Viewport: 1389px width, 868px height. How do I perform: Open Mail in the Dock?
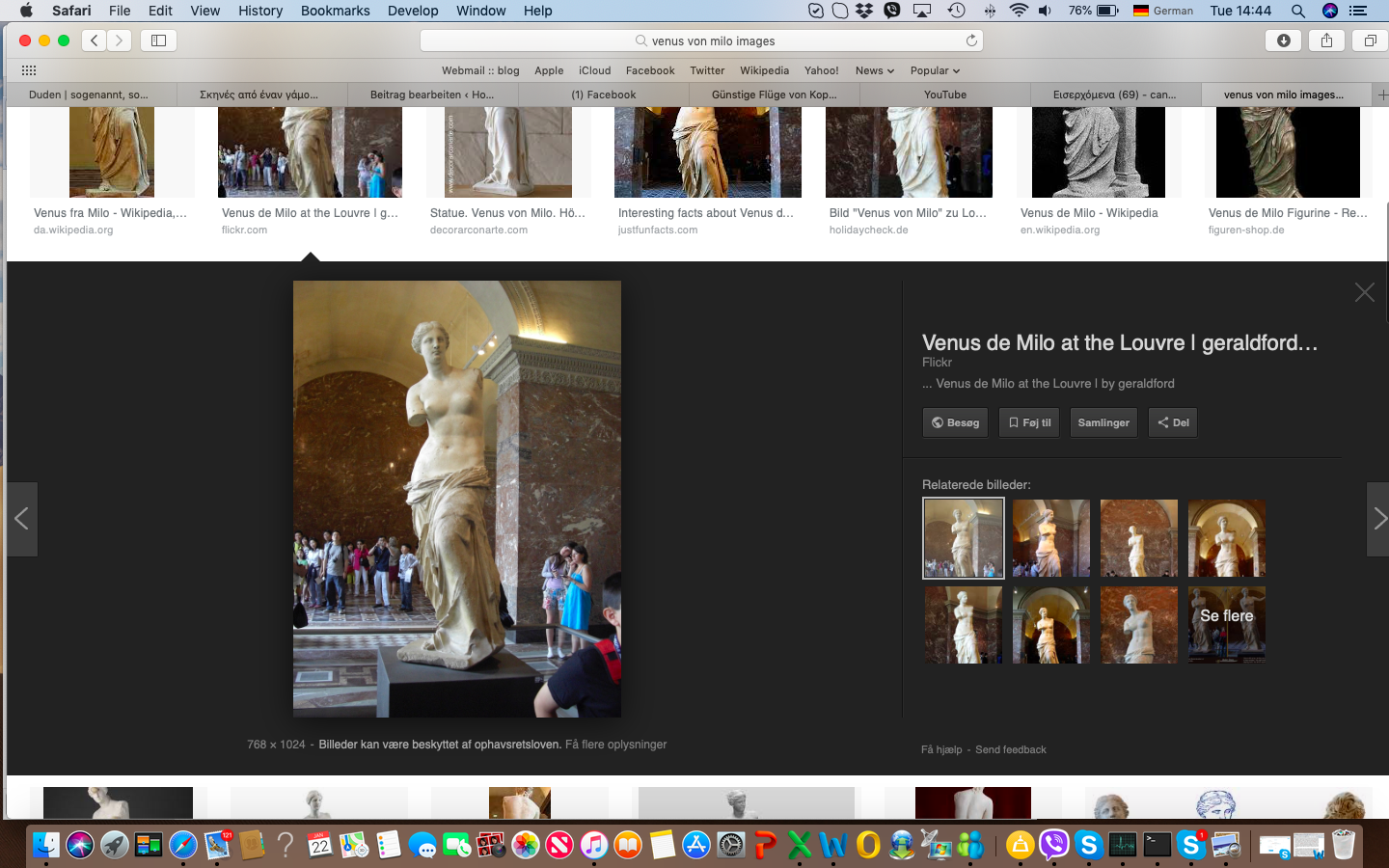pyautogui.click(x=217, y=845)
